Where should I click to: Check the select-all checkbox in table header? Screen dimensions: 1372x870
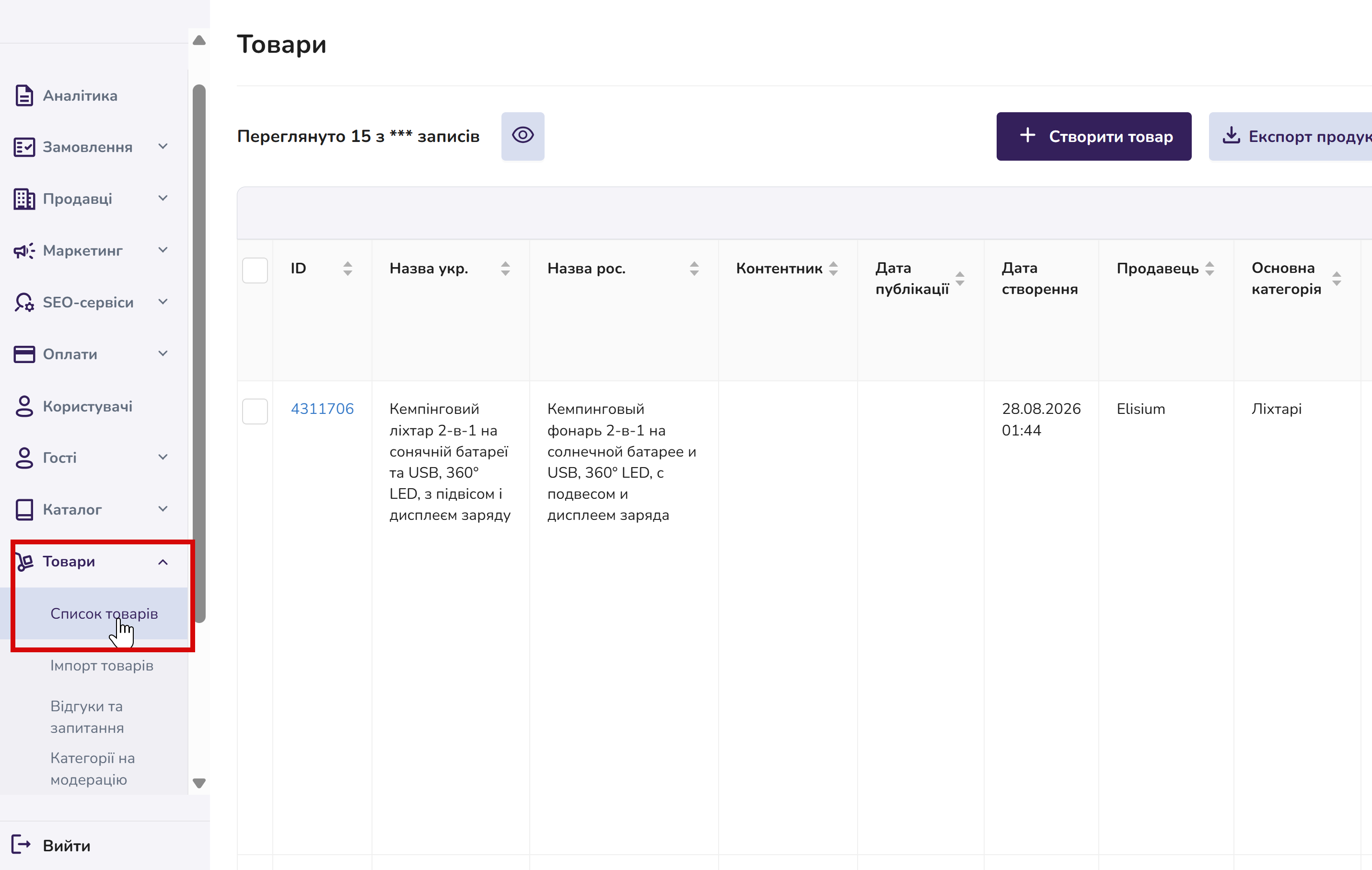[x=255, y=270]
